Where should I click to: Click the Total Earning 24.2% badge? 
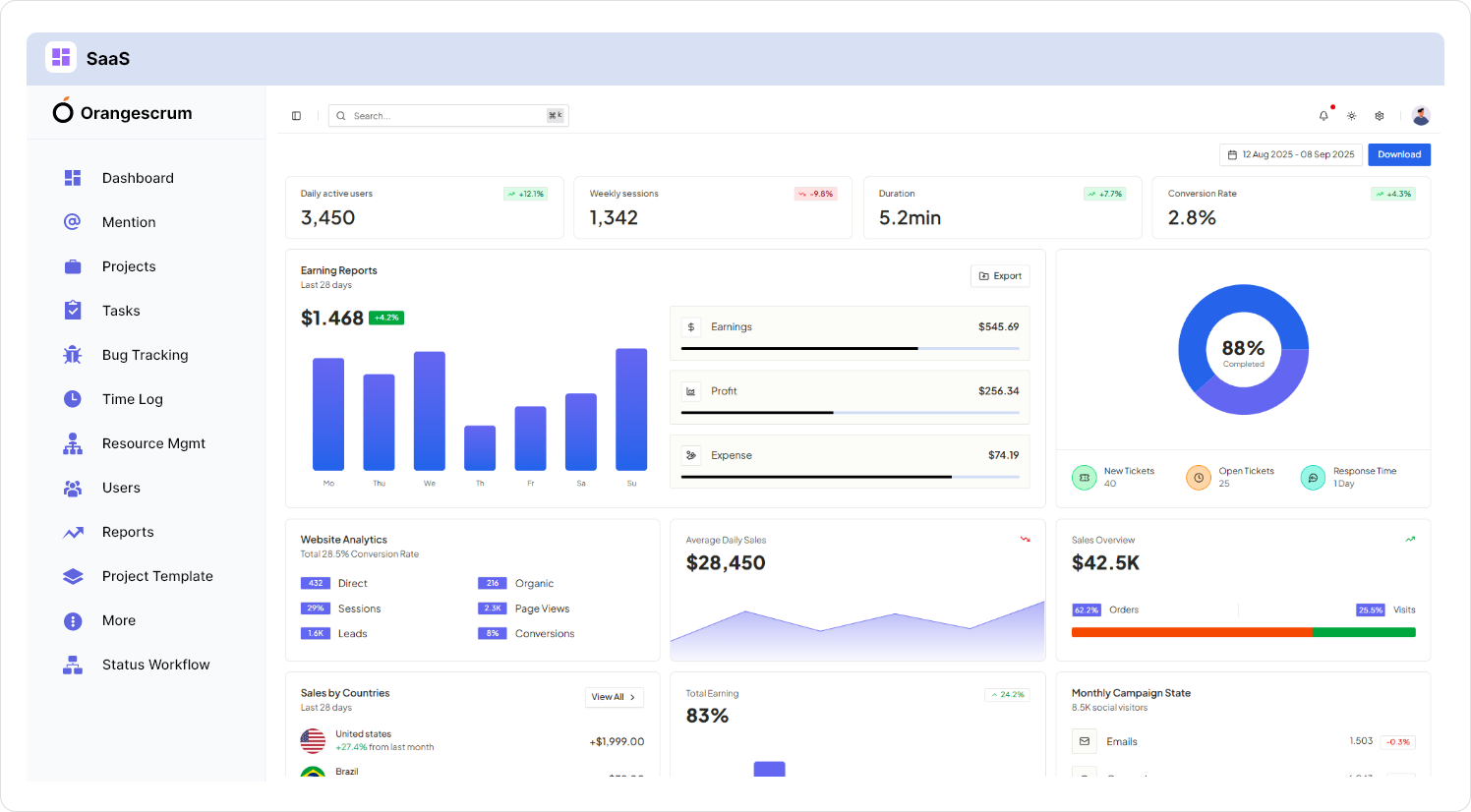(1007, 694)
